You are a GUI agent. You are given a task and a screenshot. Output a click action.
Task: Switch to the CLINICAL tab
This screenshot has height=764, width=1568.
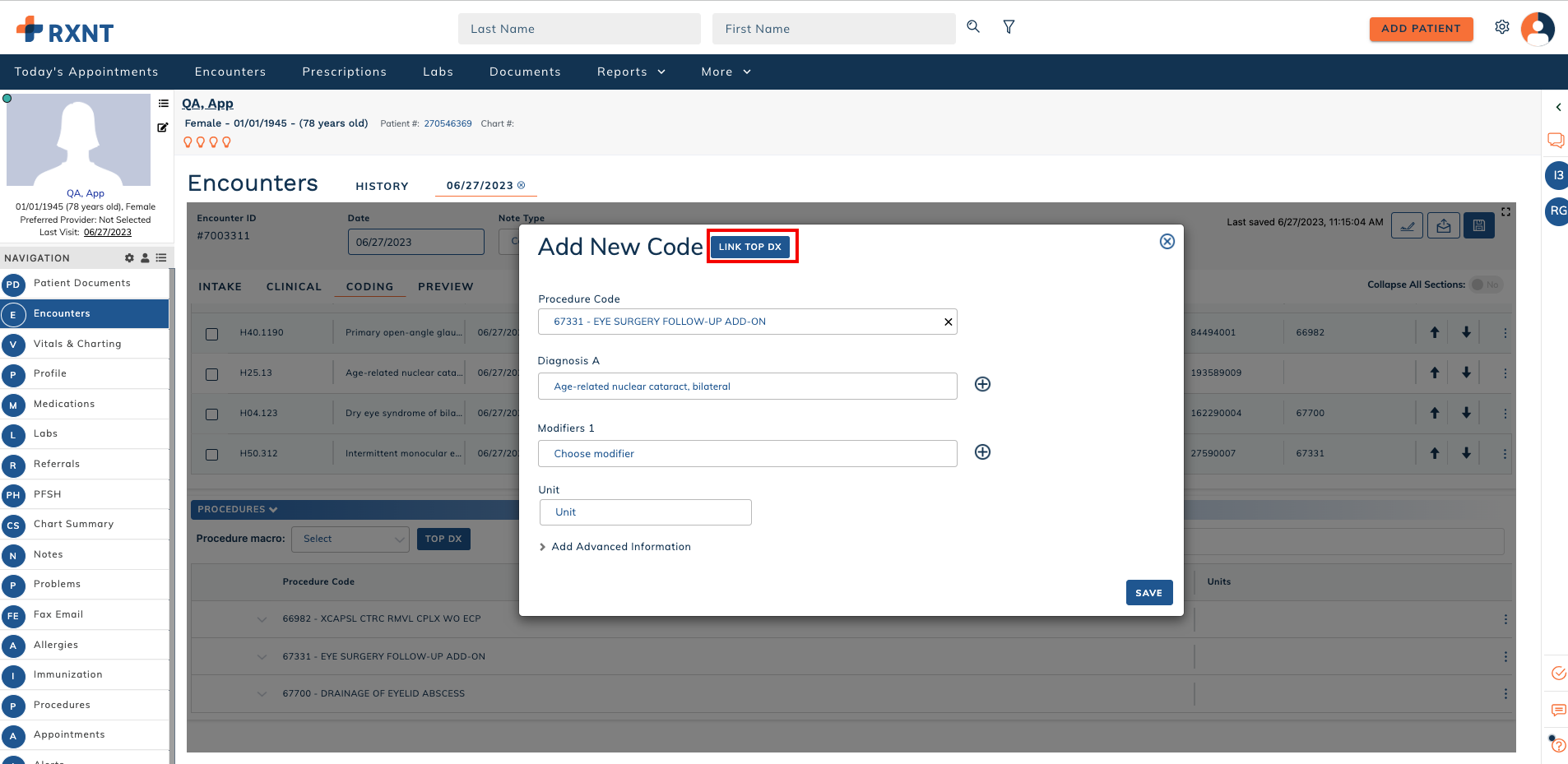tap(294, 287)
